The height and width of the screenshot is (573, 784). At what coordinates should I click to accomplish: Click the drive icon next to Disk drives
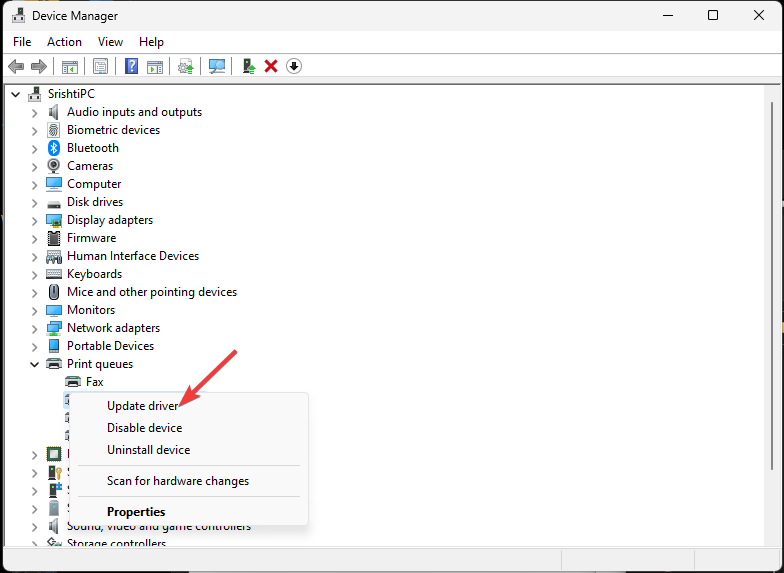[54, 204]
